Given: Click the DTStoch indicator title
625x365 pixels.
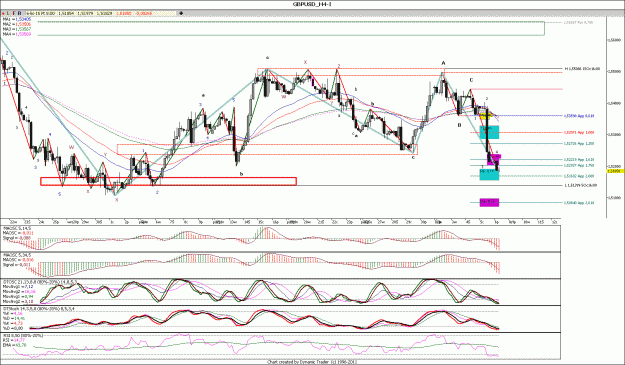Looking at the screenshot, I should [38, 309].
